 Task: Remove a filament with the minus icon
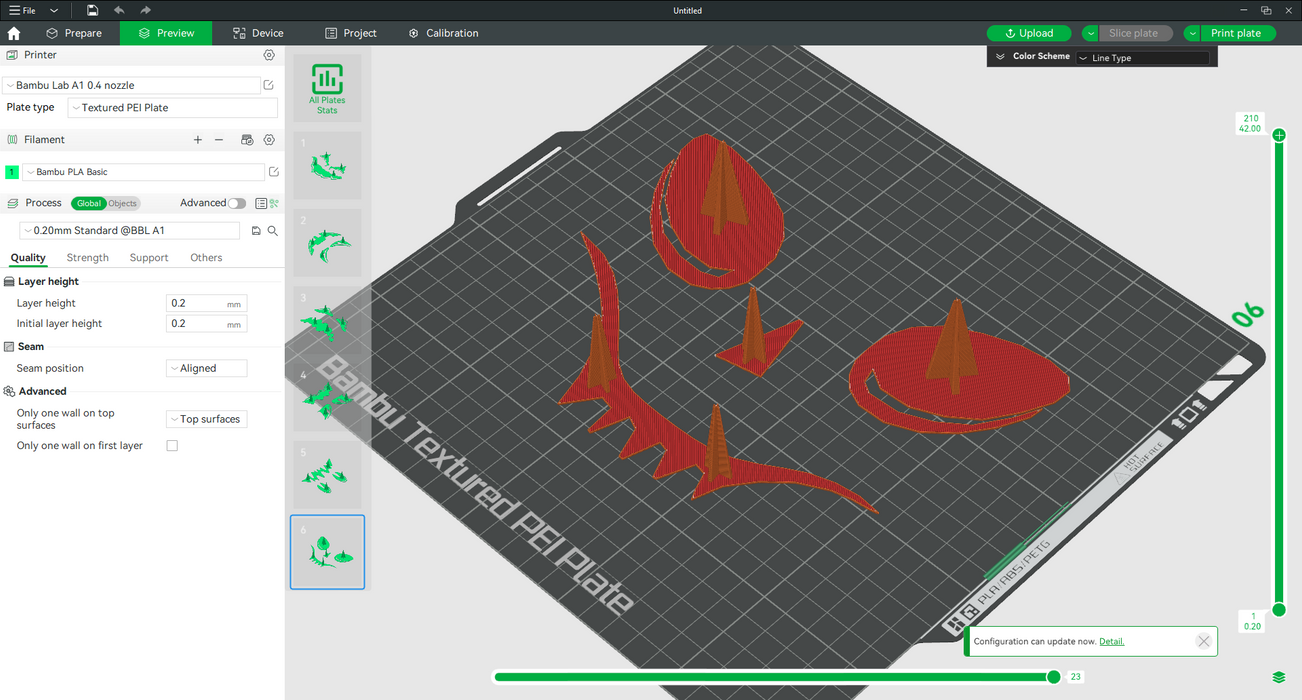(219, 140)
